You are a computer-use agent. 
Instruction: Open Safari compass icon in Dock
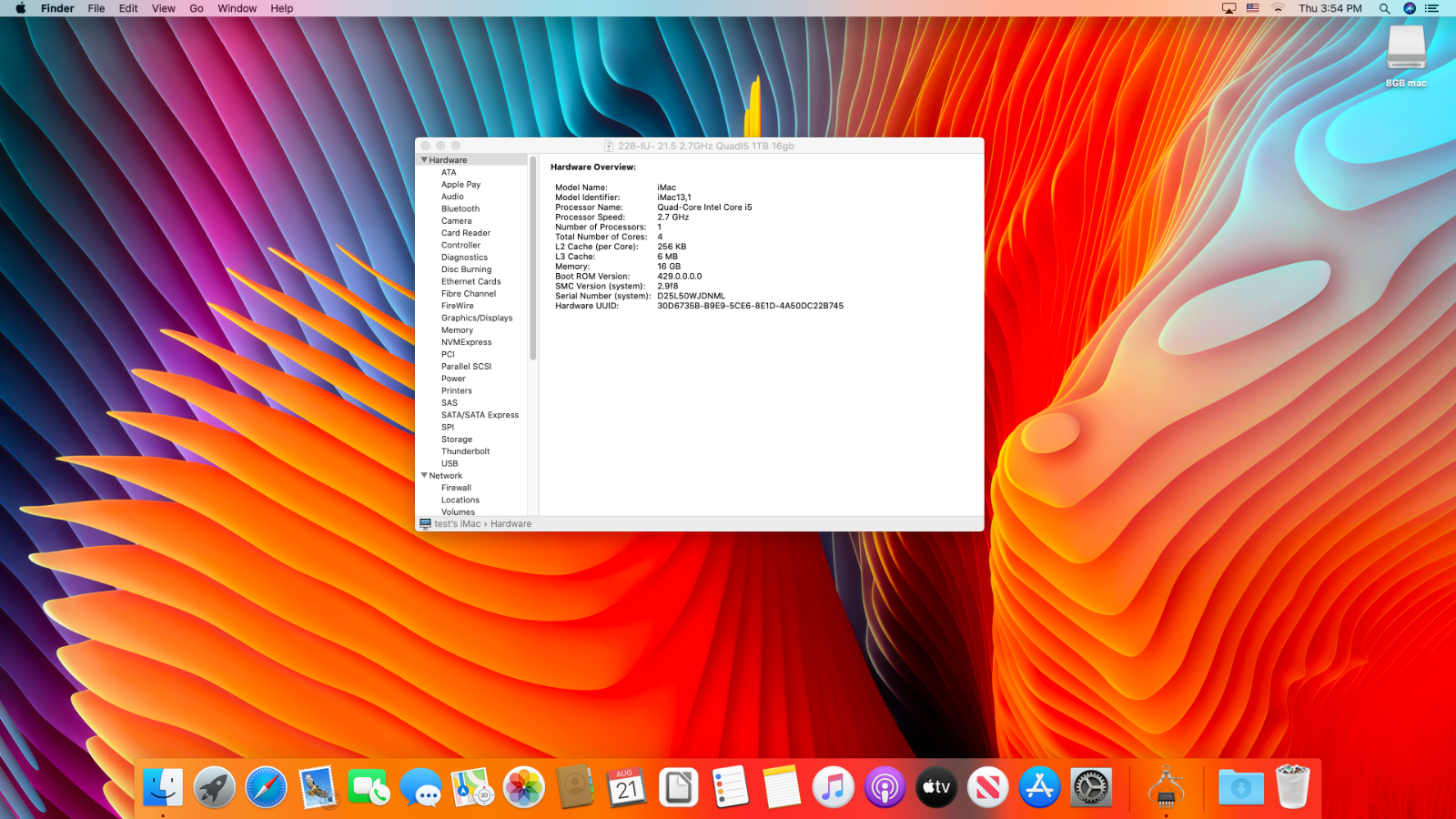pyautogui.click(x=266, y=787)
